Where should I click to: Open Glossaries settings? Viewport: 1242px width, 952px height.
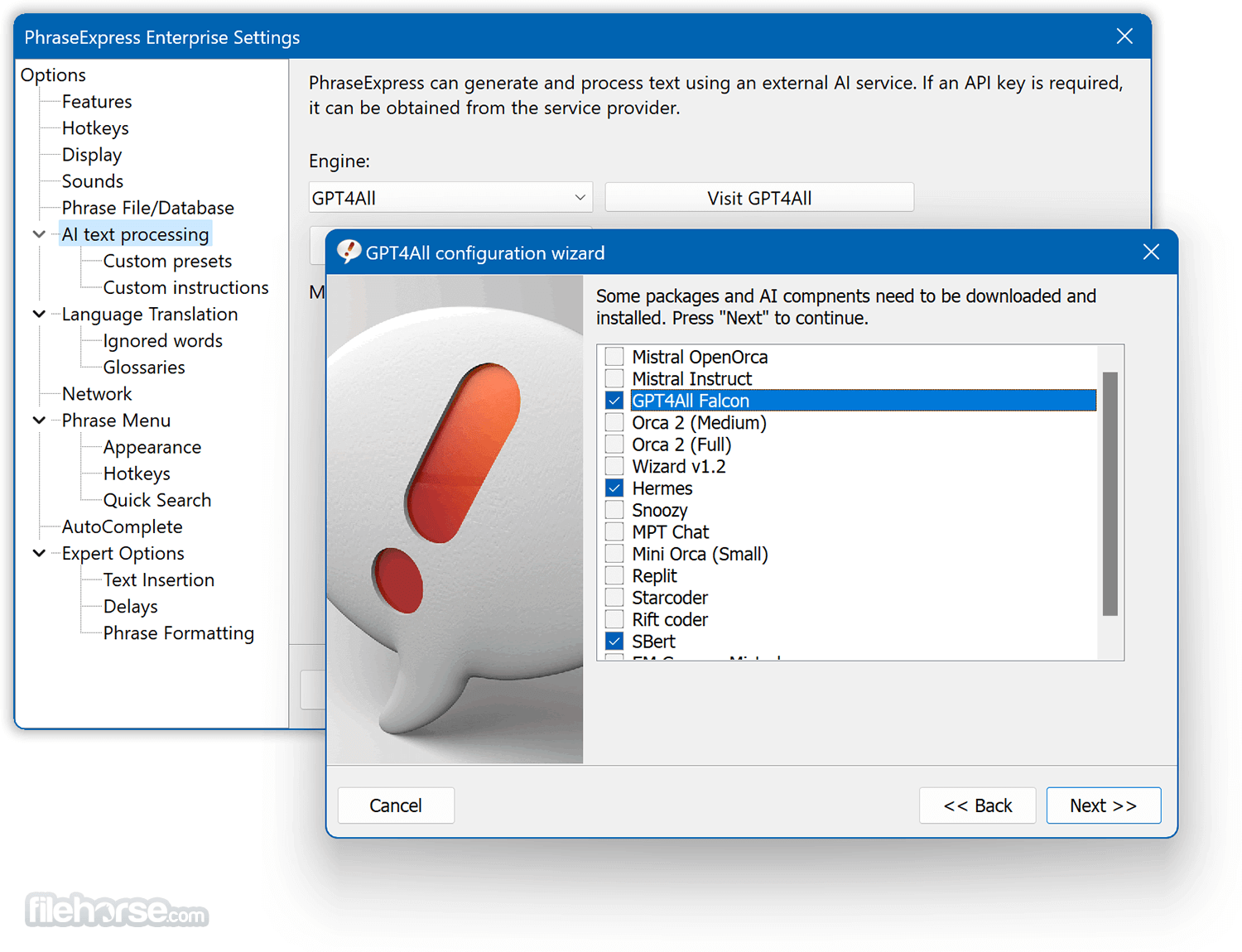(144, 367)
